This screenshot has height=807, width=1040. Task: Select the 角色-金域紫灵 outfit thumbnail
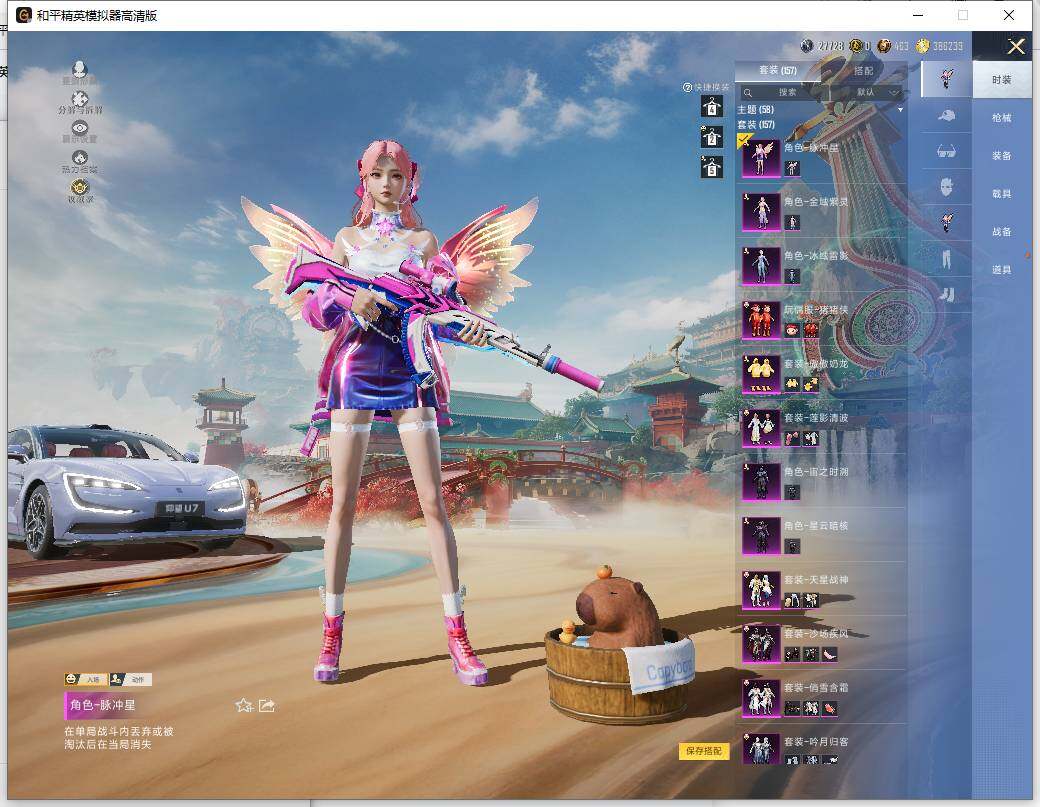(x=761, y=212)
